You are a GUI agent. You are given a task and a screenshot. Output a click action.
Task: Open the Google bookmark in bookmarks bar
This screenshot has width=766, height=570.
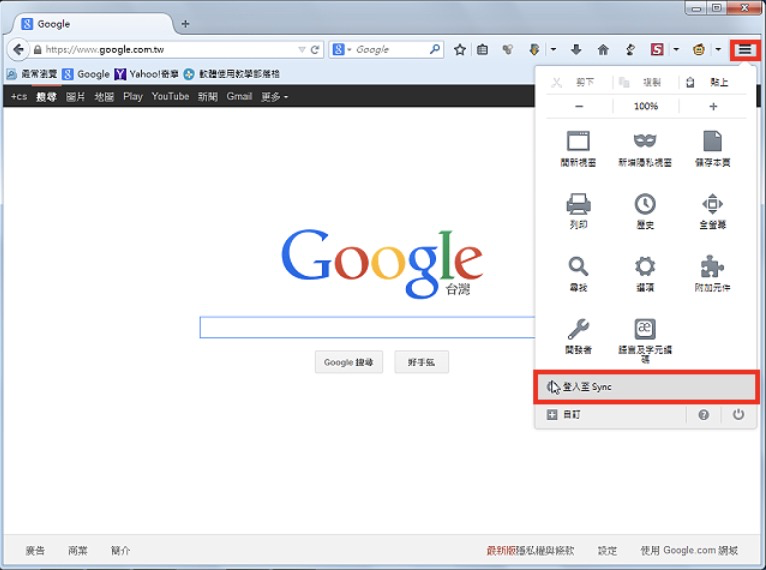tap(86, 74)
